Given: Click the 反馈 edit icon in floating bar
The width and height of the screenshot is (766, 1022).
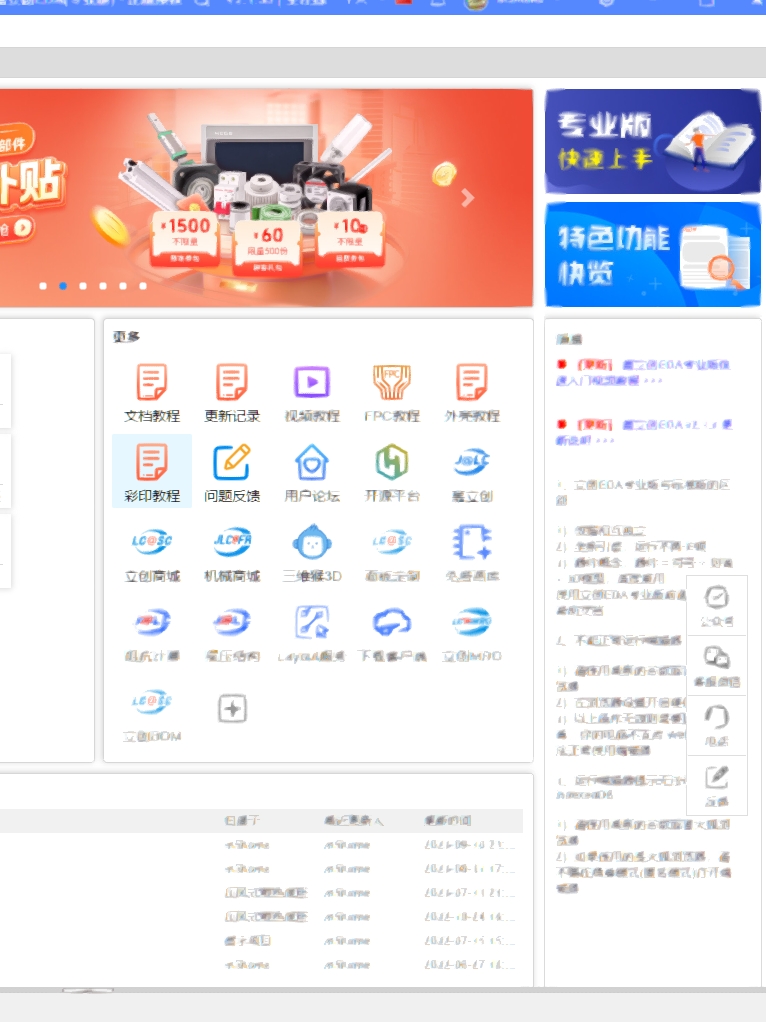Looking at the screenshot, I should click(x=716, y=777).
